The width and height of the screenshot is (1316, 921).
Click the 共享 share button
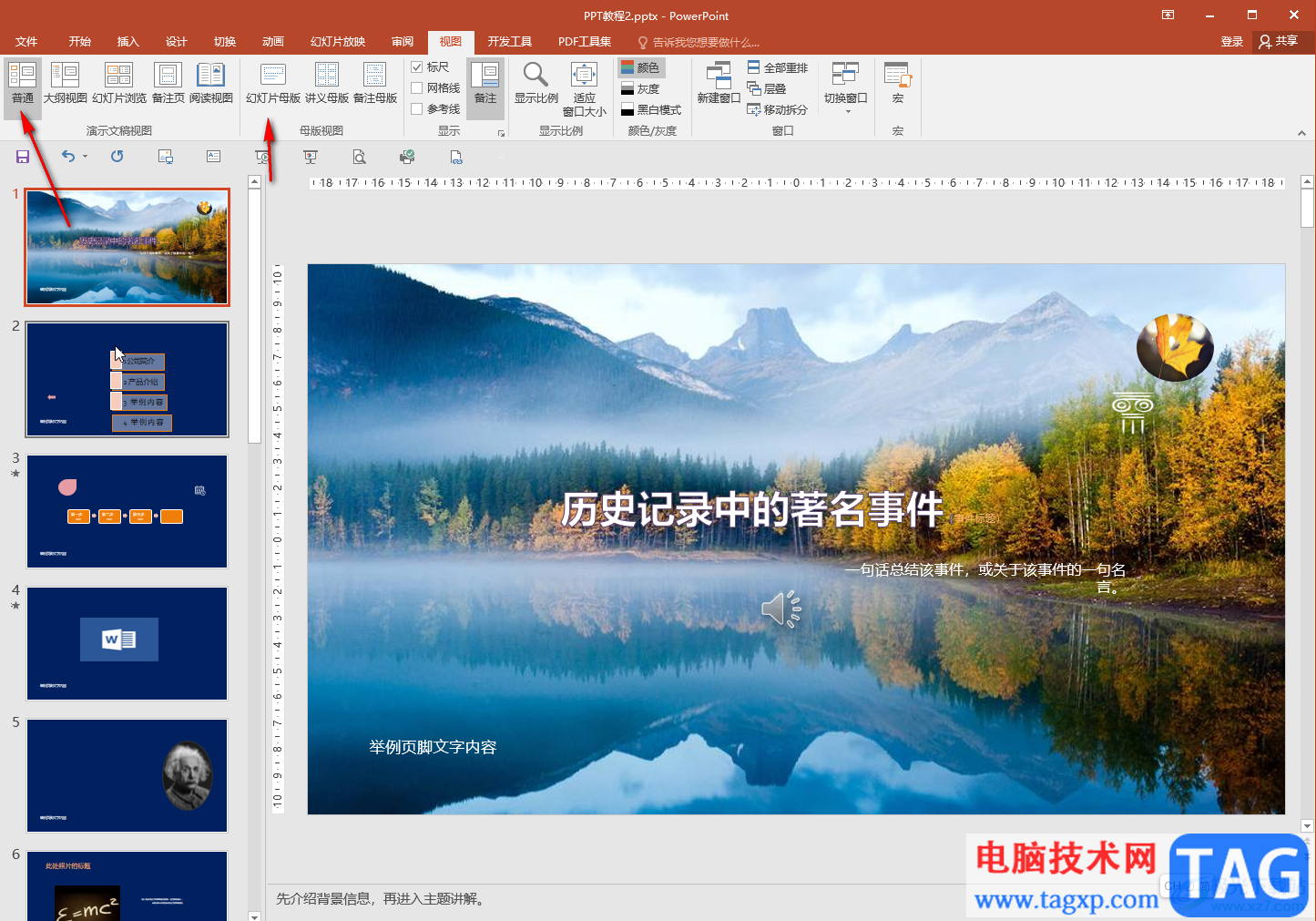pos(1279,42)
